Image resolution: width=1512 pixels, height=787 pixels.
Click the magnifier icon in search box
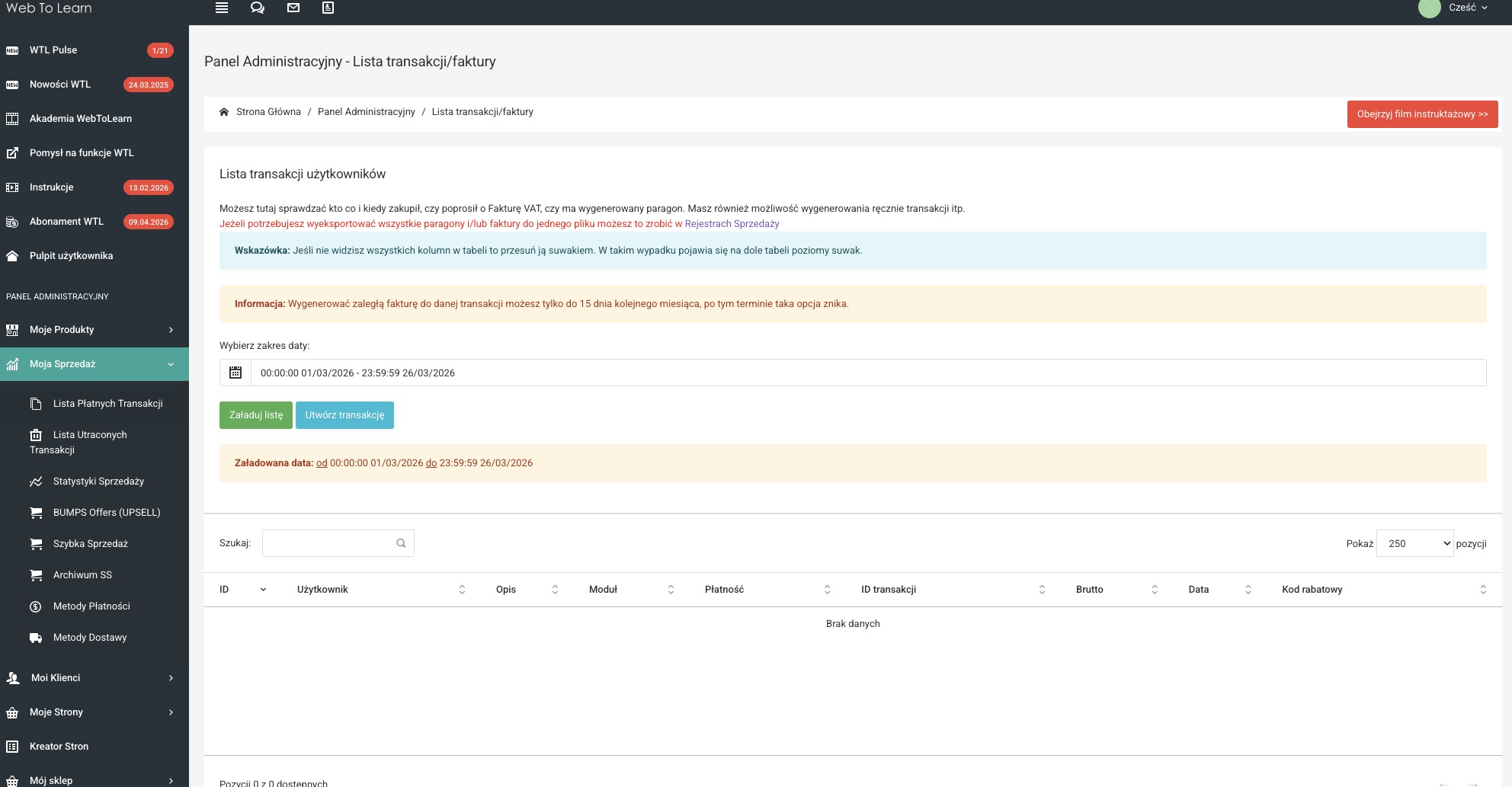401,543
